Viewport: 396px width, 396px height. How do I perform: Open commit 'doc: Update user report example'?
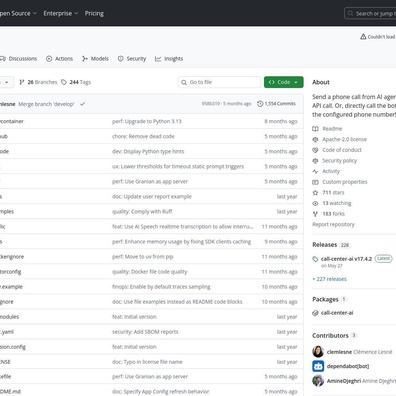tap(152, 197)
